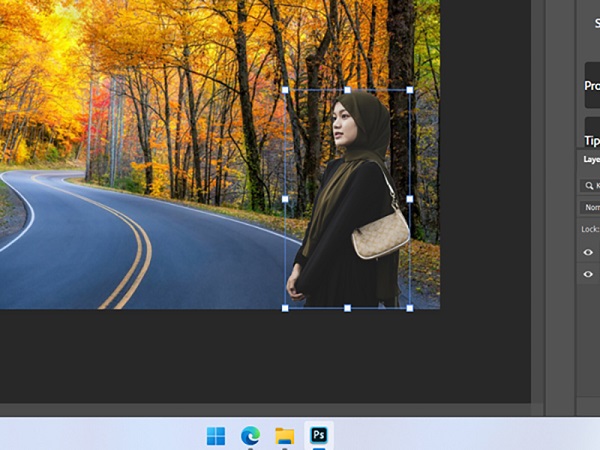
Task: Open File Explorer from the taskbar
Action: pos(285,436)
